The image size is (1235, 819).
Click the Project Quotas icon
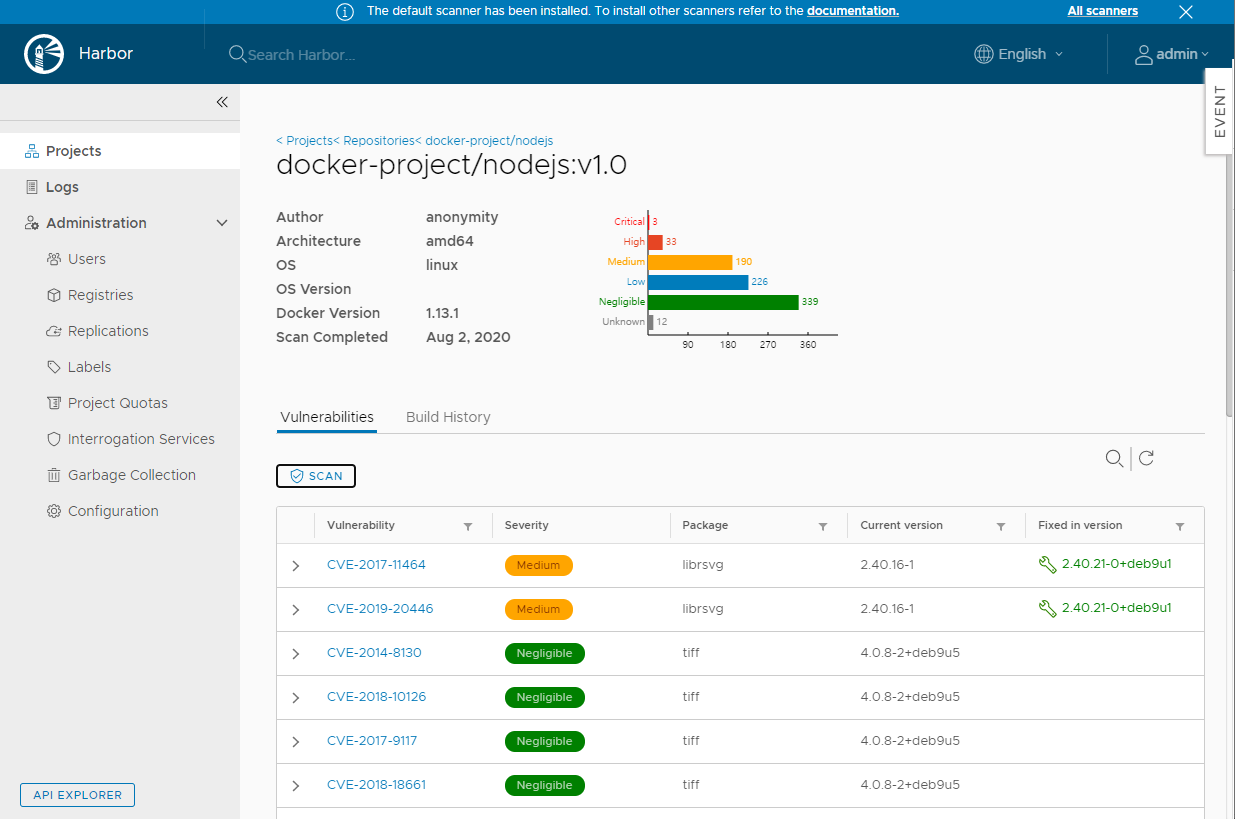pyautogui.click(x=54, y=403)
